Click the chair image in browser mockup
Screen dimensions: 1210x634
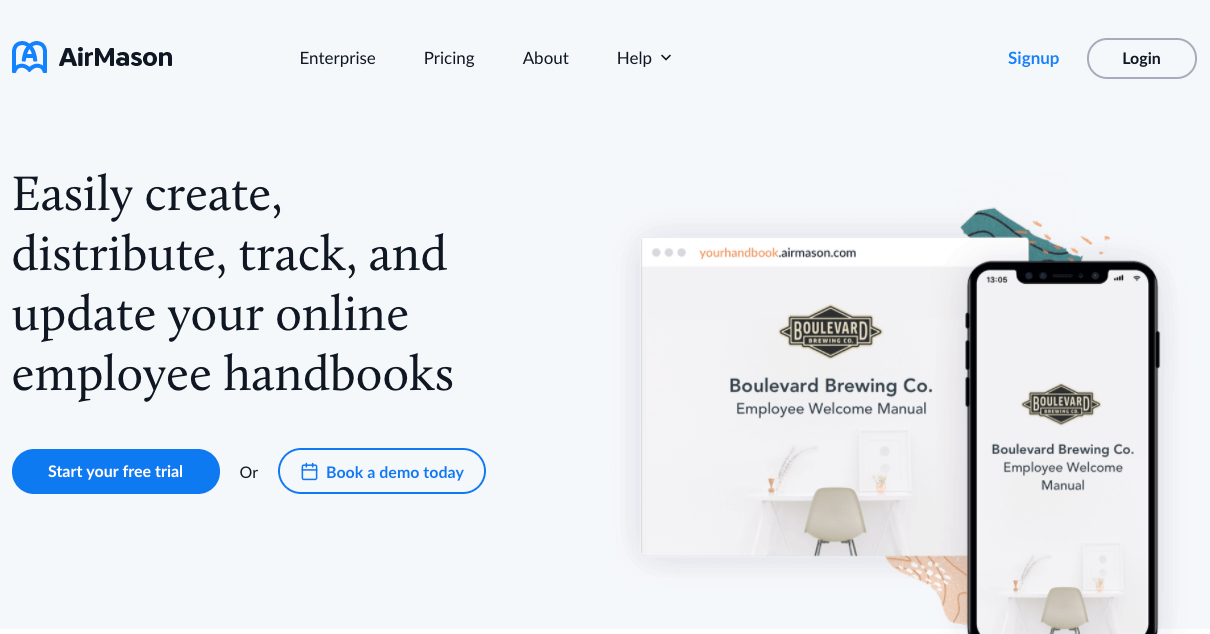[834, 520]
